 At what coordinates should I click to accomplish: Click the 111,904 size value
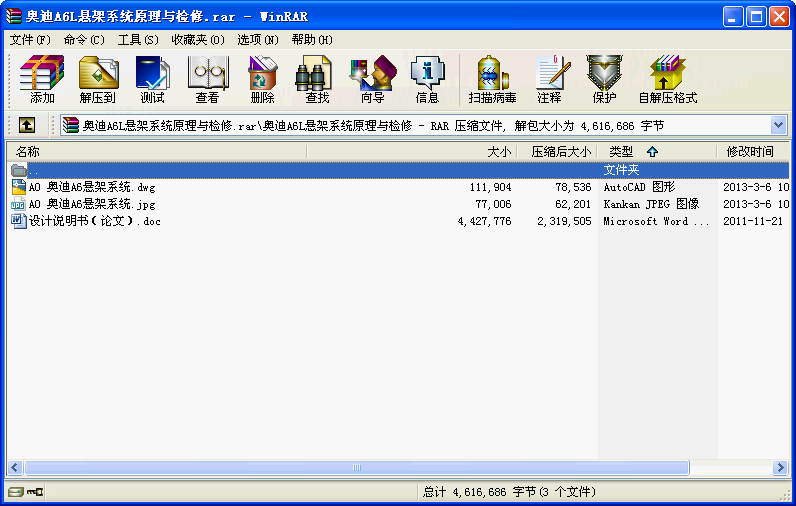pyautogui.click(x=490, y=187)
